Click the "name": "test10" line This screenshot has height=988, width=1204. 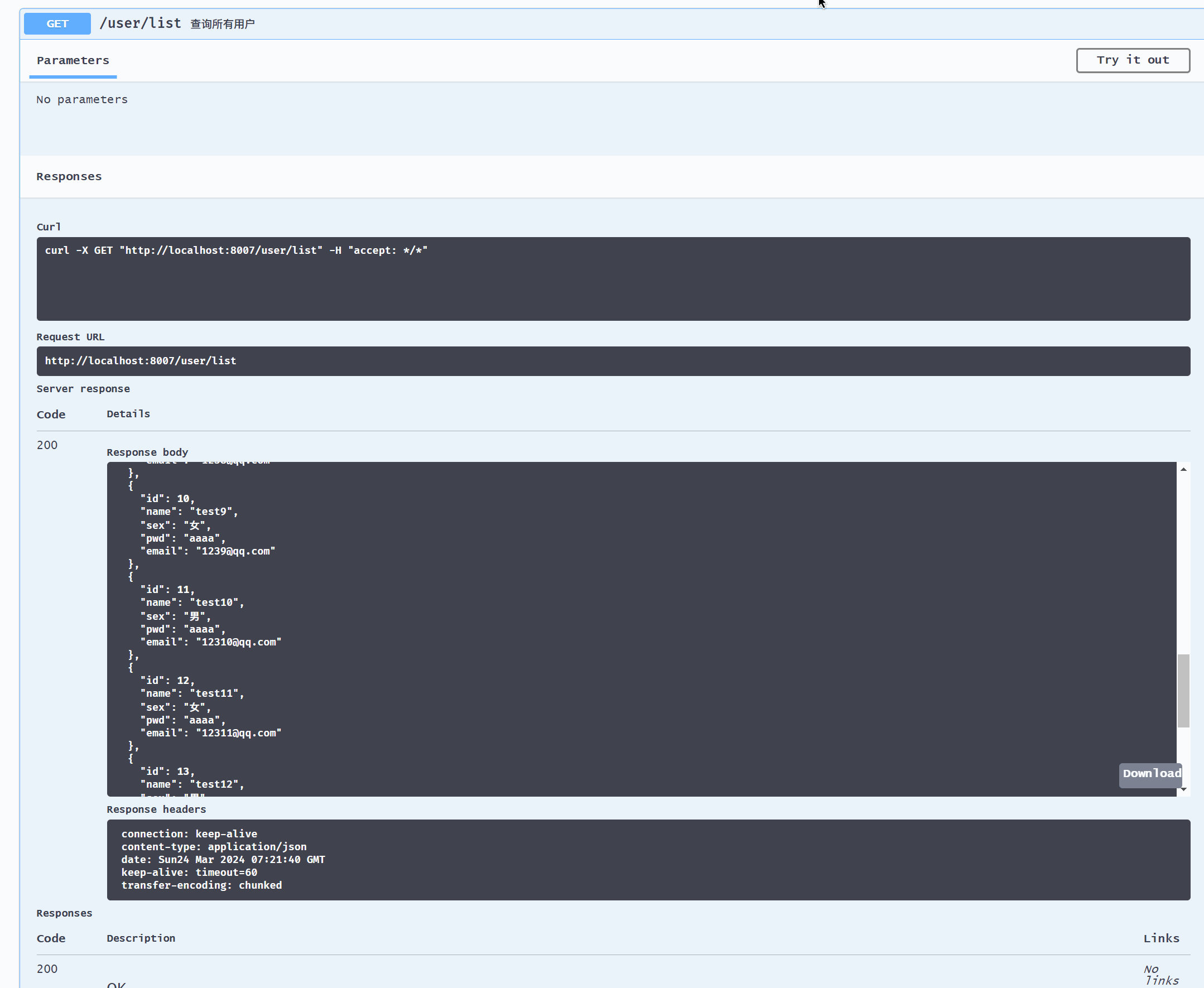pos(192,602)
